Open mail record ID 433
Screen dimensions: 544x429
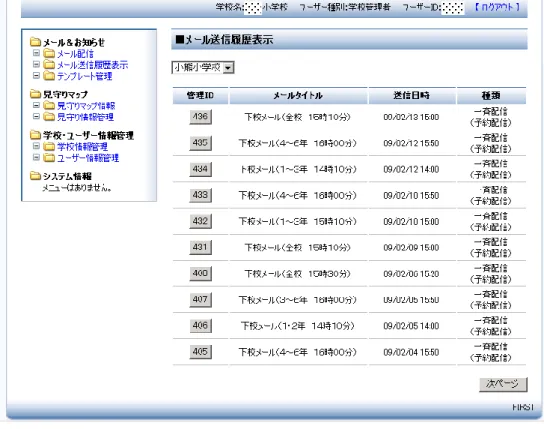(x=201, y=195)
